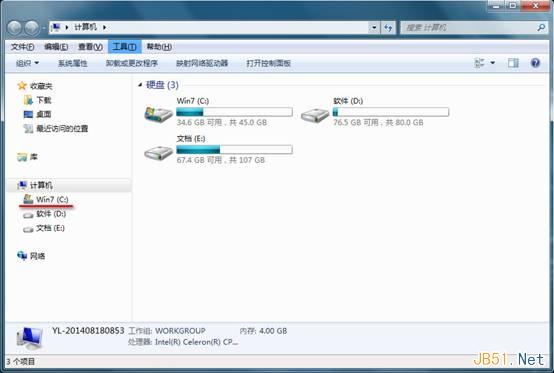The height and width of the screenshot is (373, 554).
Task: Click the computer icon in address bar
Action: coord(55,27)
